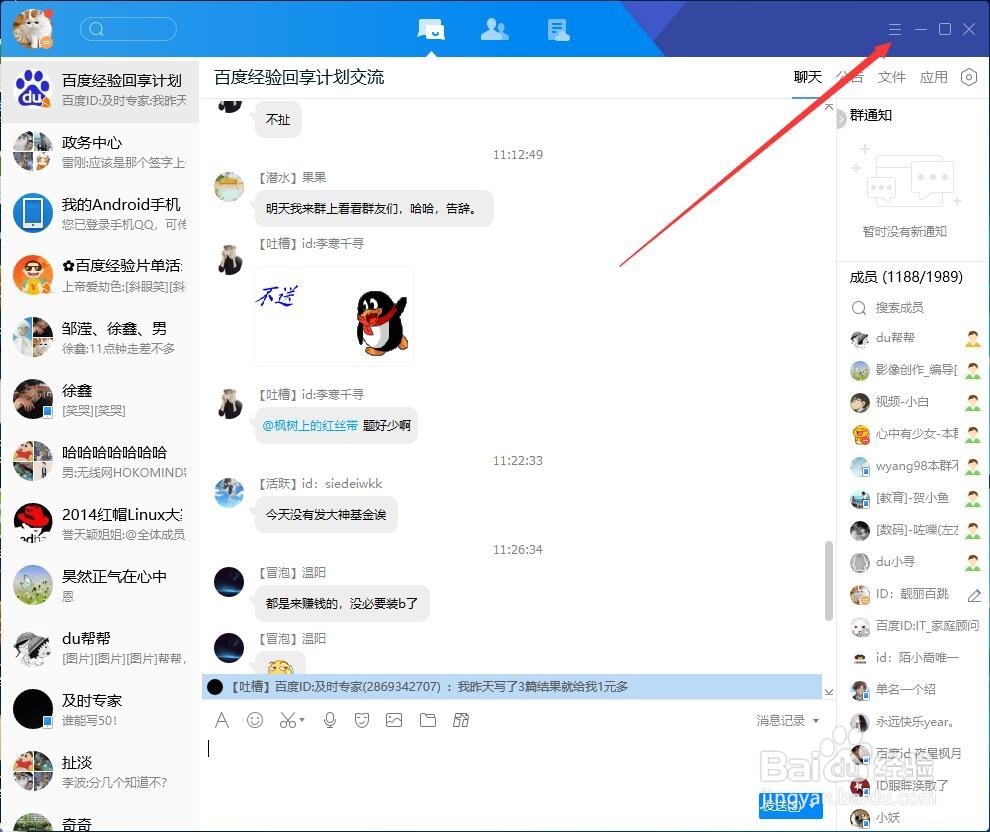The height and width of the screenshot is (832, 990).
Task: Open the emoji smiley picker
Action: pos(255,720)
